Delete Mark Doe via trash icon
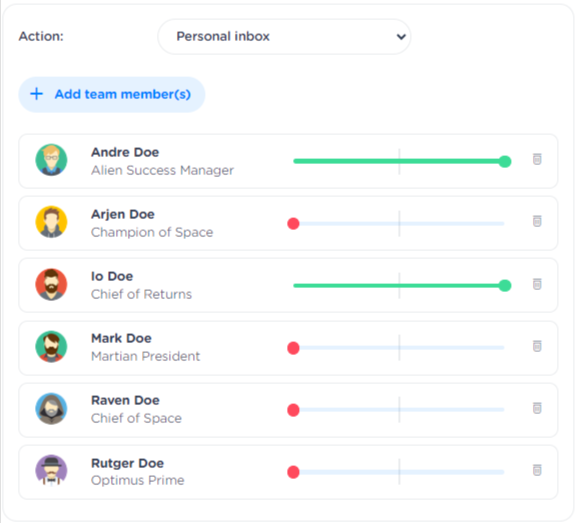The image size is (576, 523). [537, 346]
